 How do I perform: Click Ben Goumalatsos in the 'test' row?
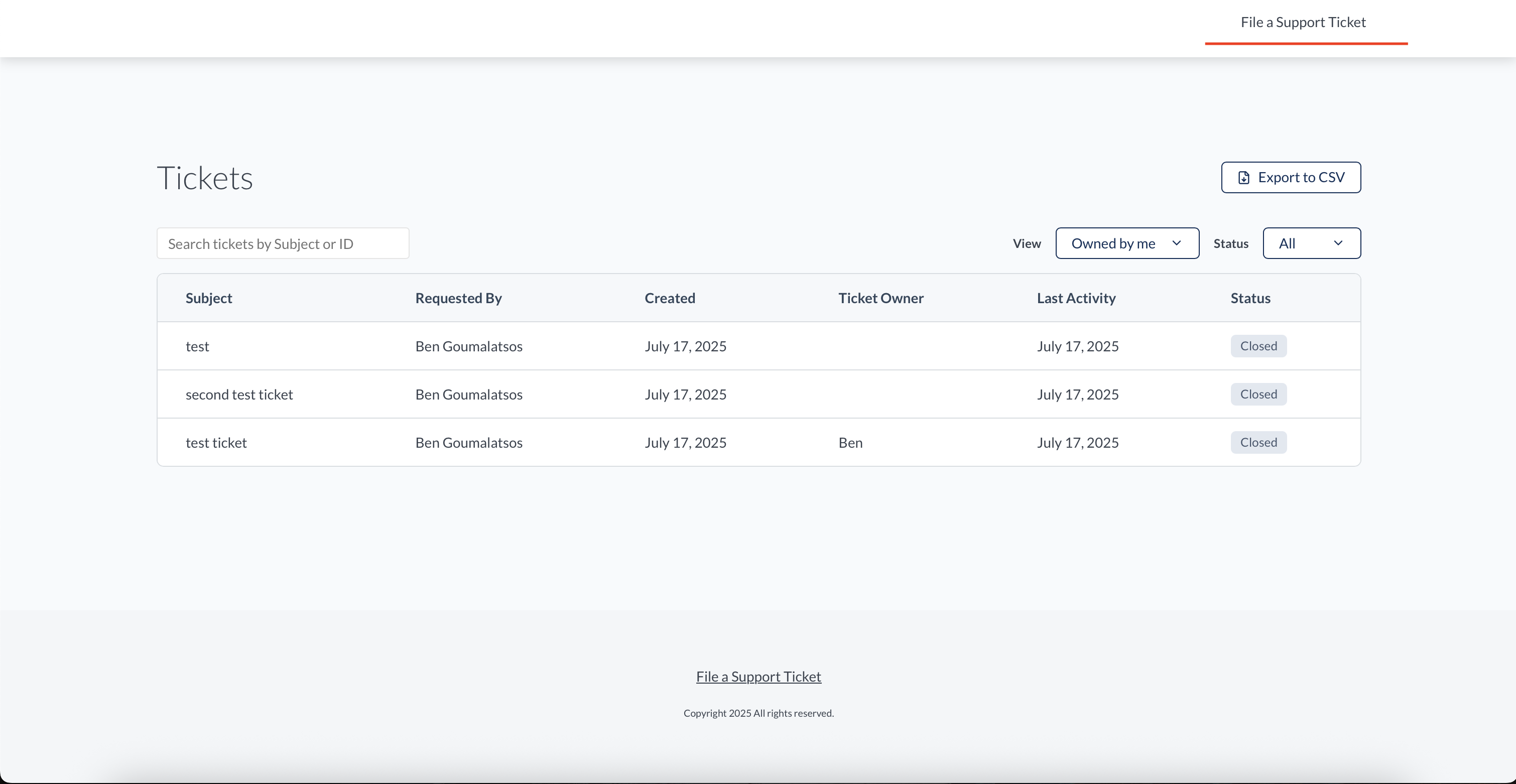(x=468, y=346)
